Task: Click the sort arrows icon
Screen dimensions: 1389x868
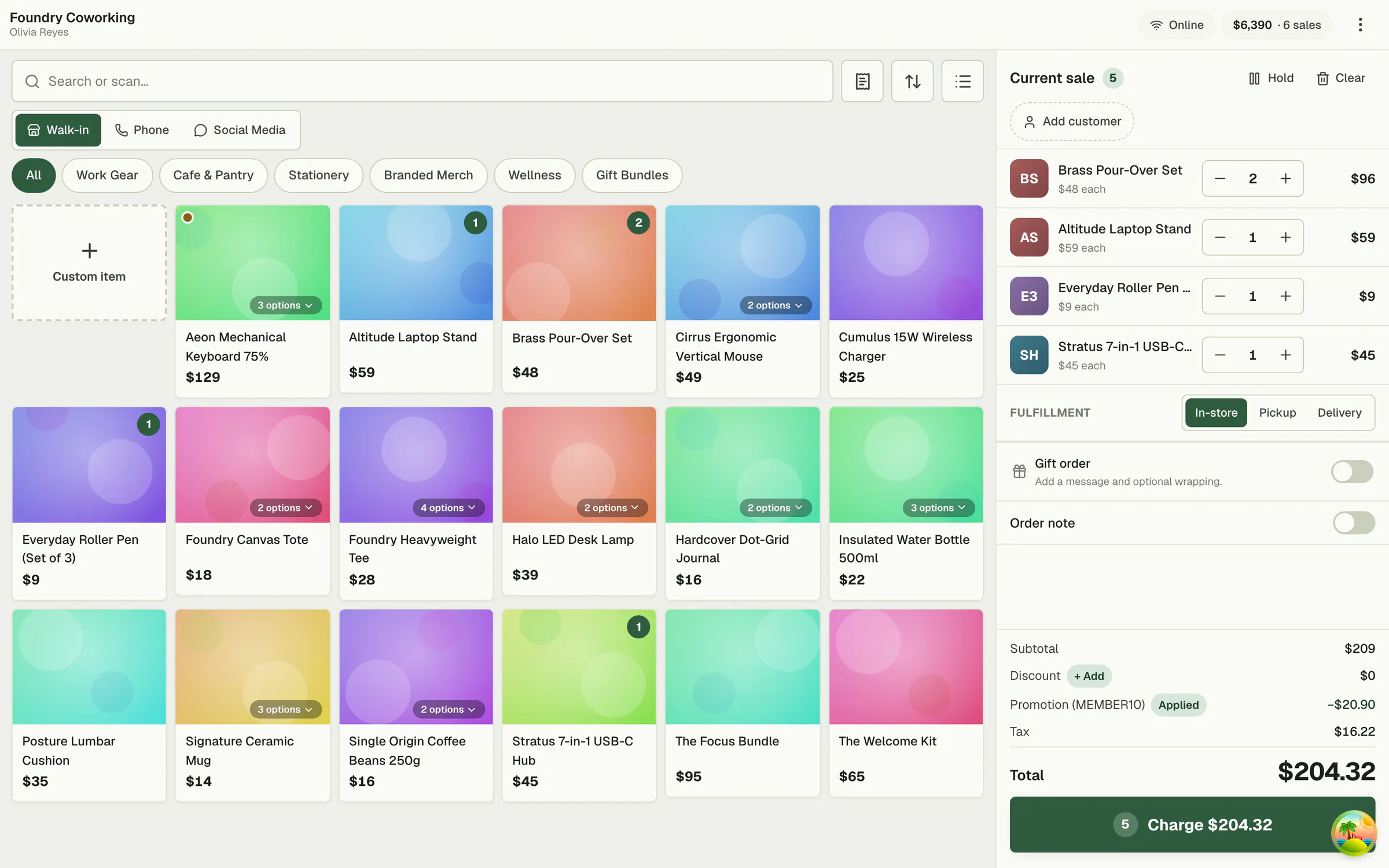Action: 912,81
